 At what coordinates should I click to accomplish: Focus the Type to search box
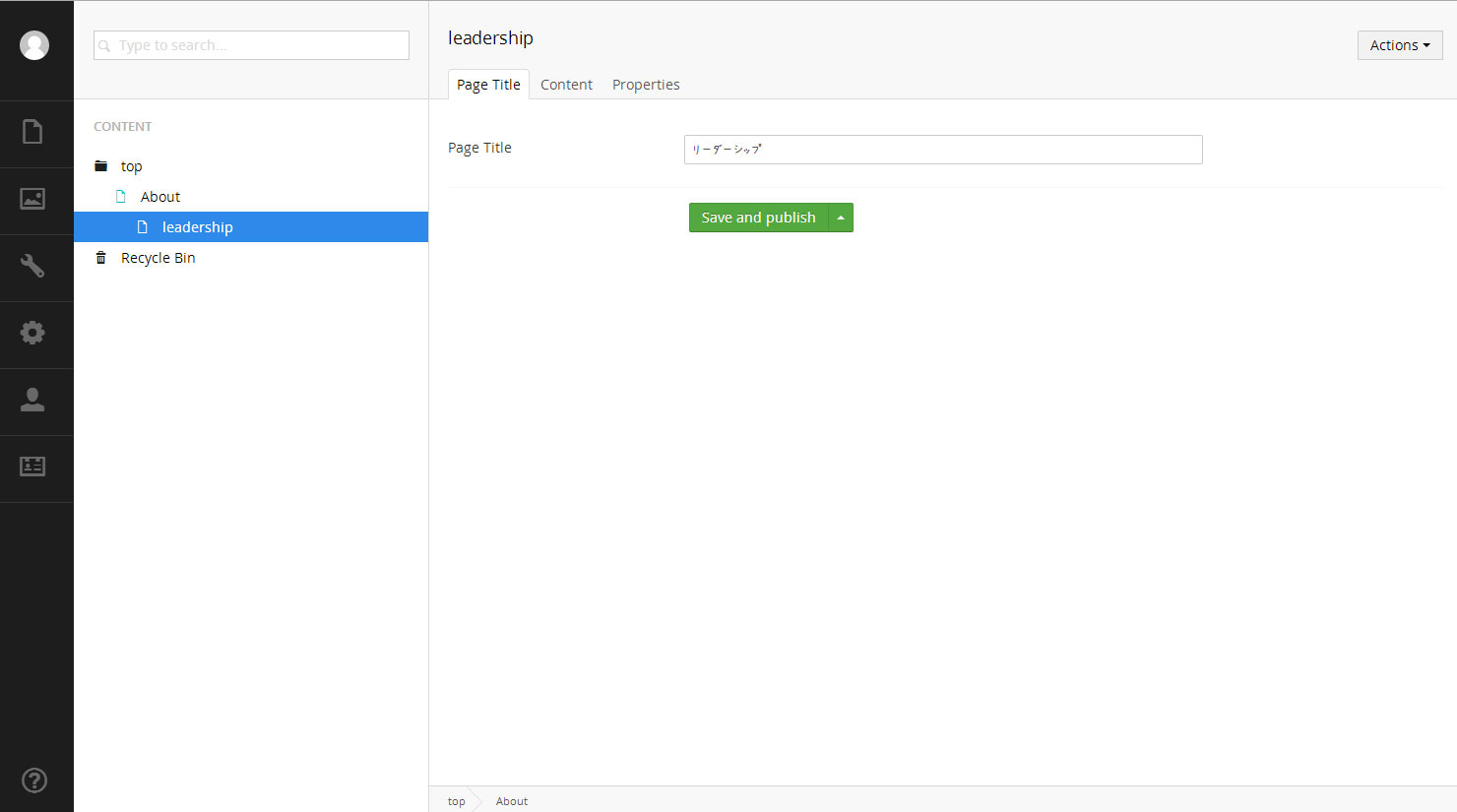click(251, 45)
